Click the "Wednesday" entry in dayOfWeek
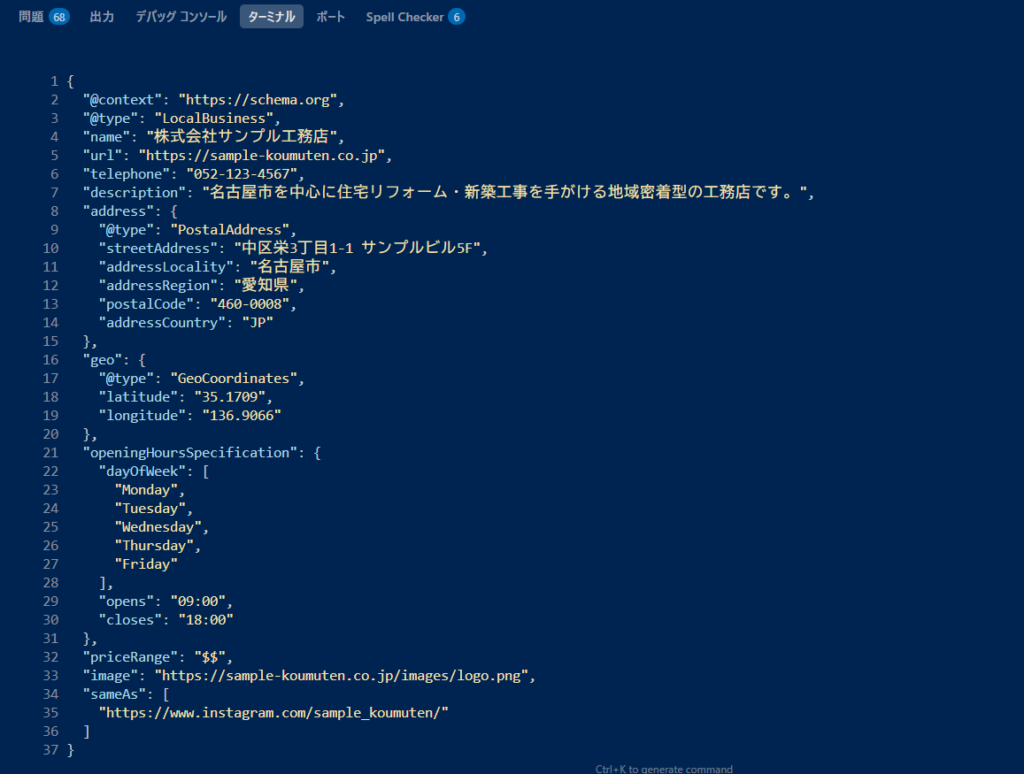This screenshot has width=1024, height=774. (160, 527)
